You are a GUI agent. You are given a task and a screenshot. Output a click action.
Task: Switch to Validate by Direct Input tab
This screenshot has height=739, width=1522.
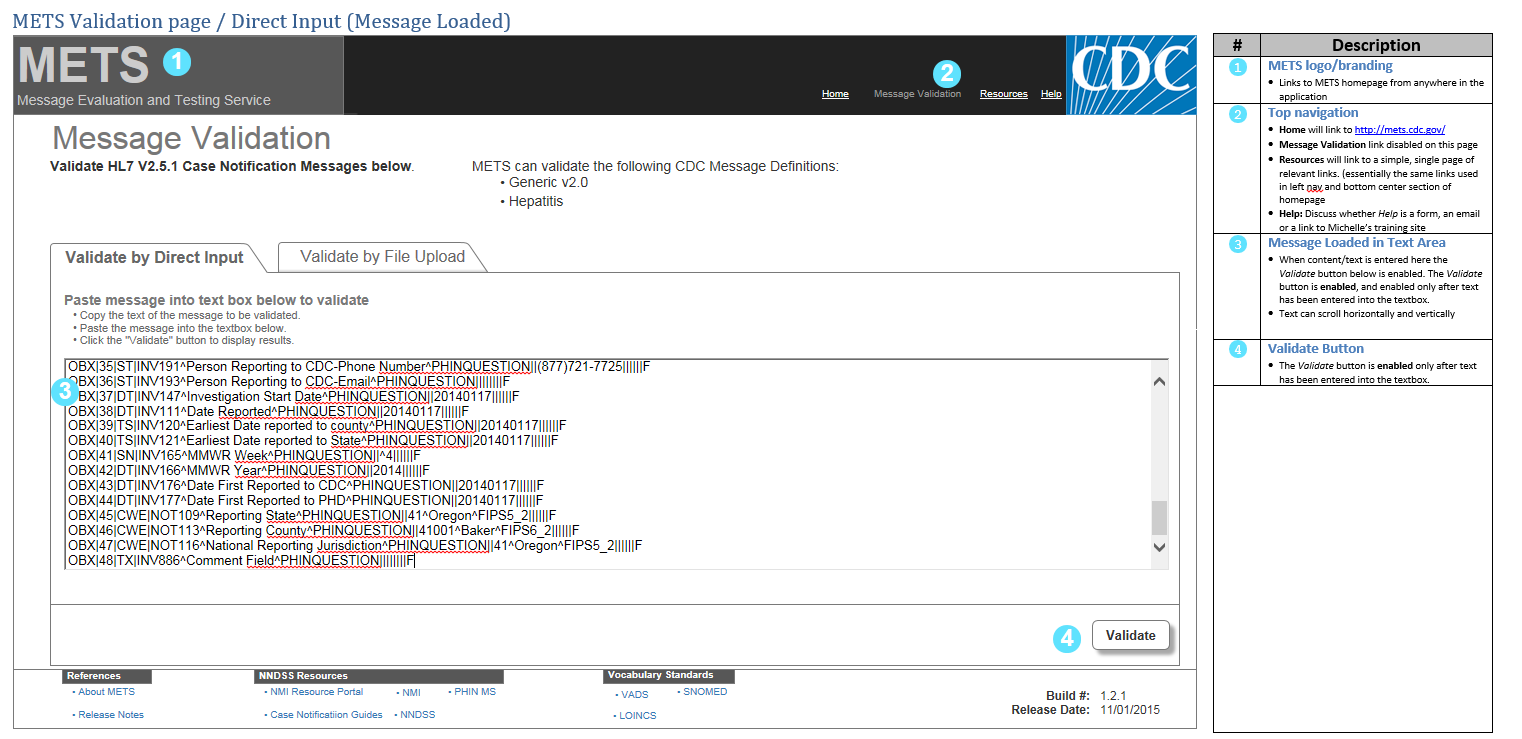pos(154,257)
